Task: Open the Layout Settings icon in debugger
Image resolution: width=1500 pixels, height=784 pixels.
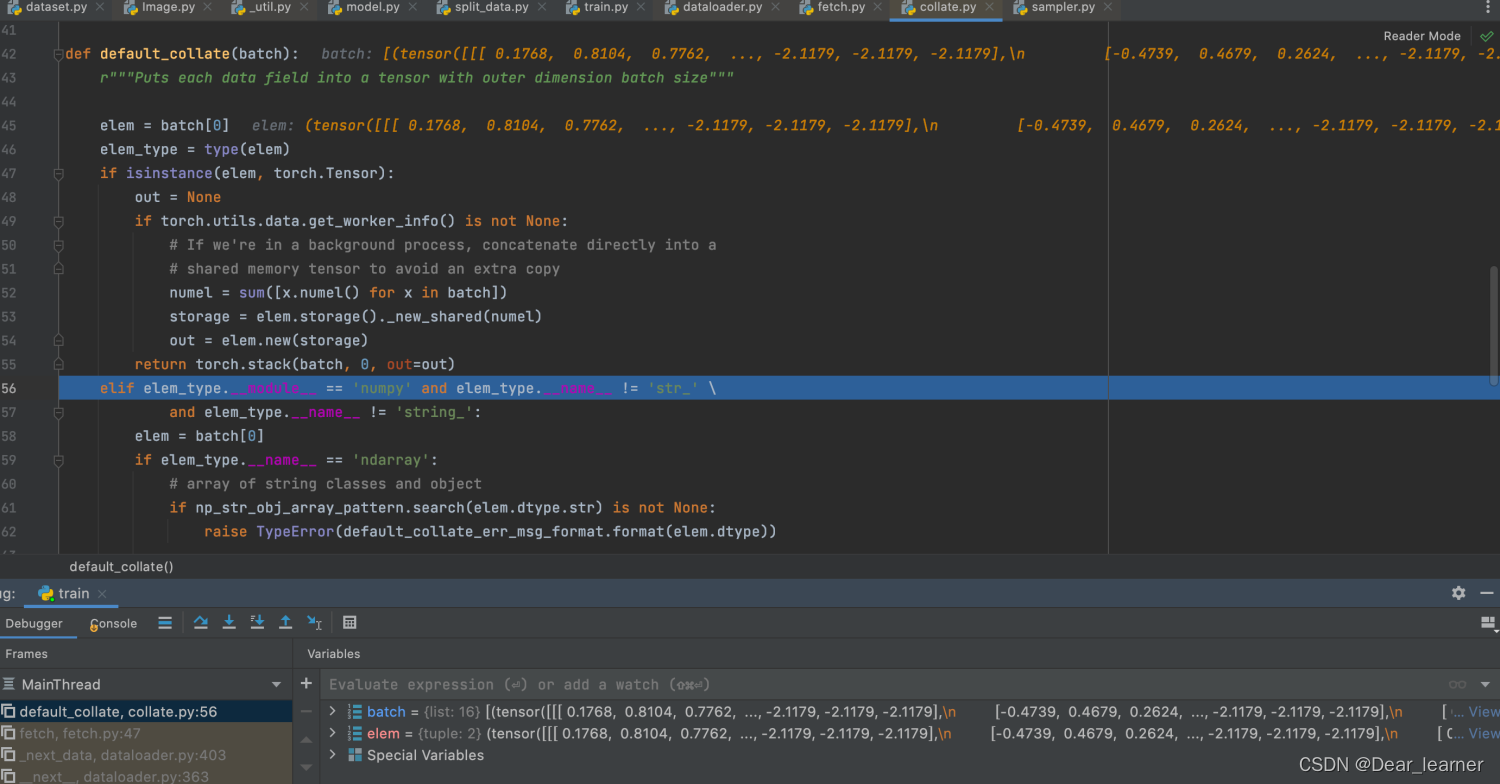Action: tap(1488, 622)
